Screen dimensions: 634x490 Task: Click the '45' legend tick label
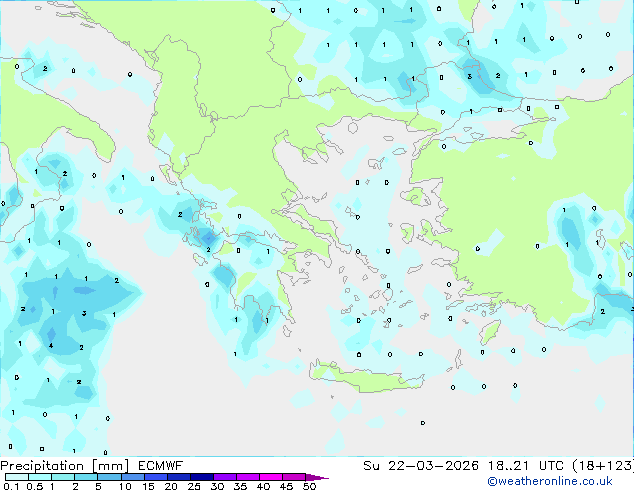click(286, 486)
